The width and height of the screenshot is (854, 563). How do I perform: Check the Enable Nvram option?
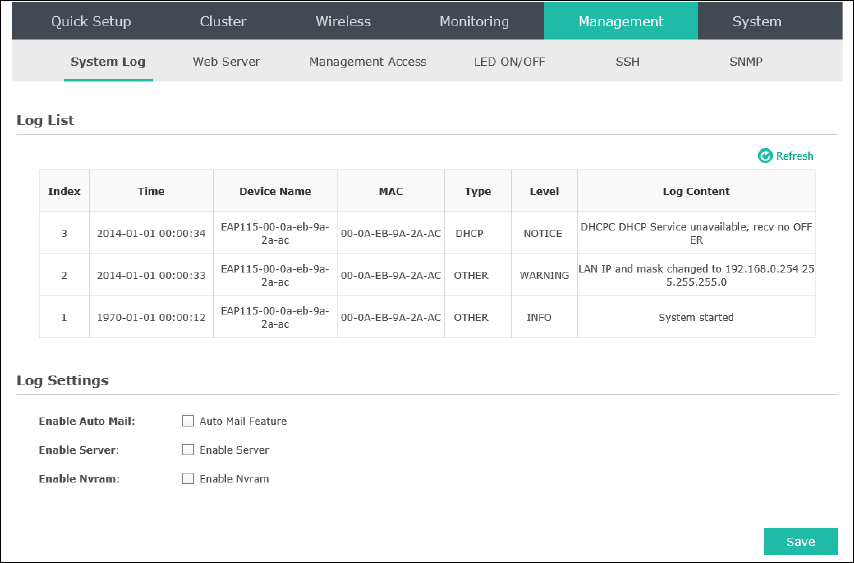point(188,479)
